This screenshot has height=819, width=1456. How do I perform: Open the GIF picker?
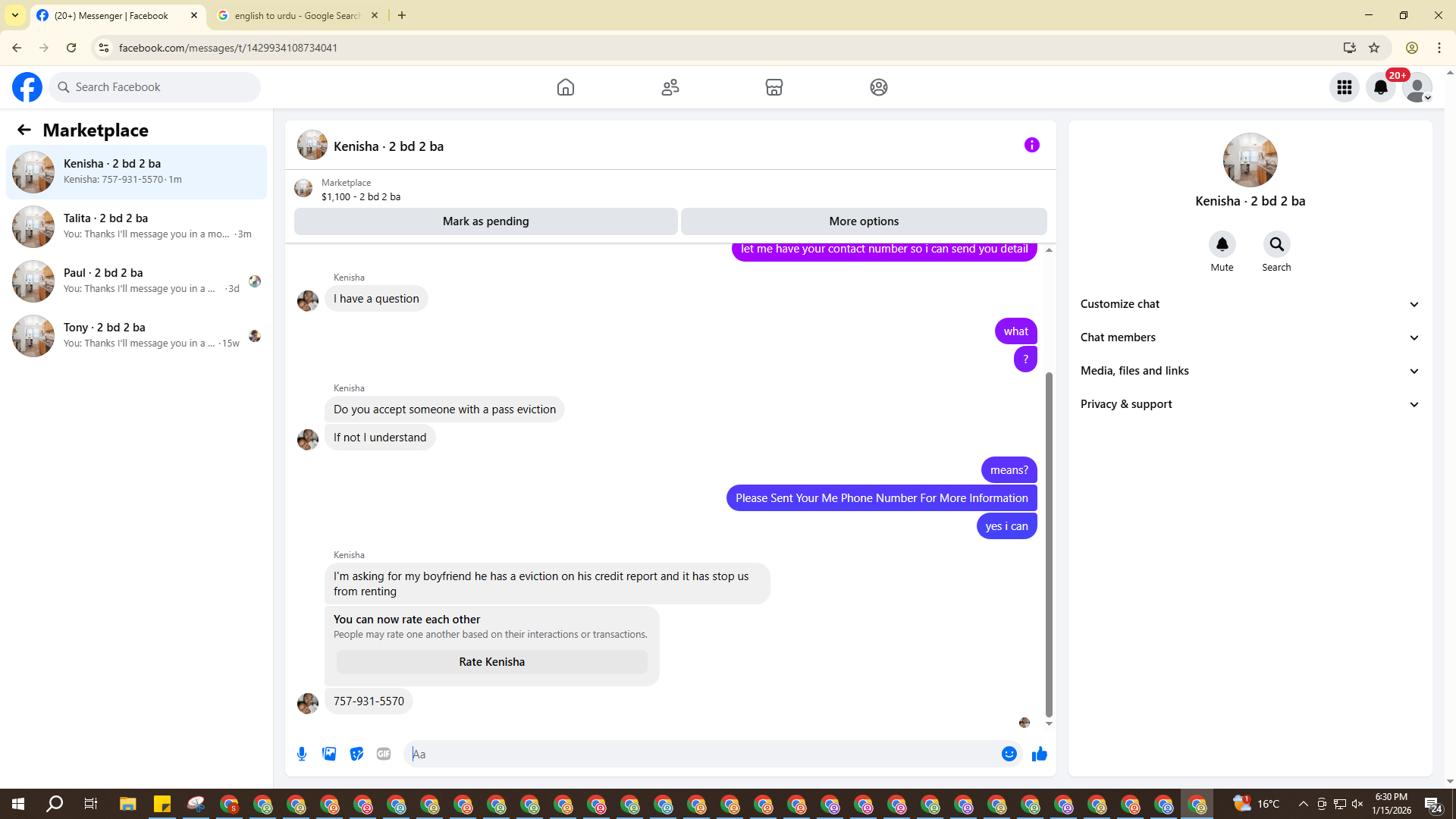tap(384, 754)
